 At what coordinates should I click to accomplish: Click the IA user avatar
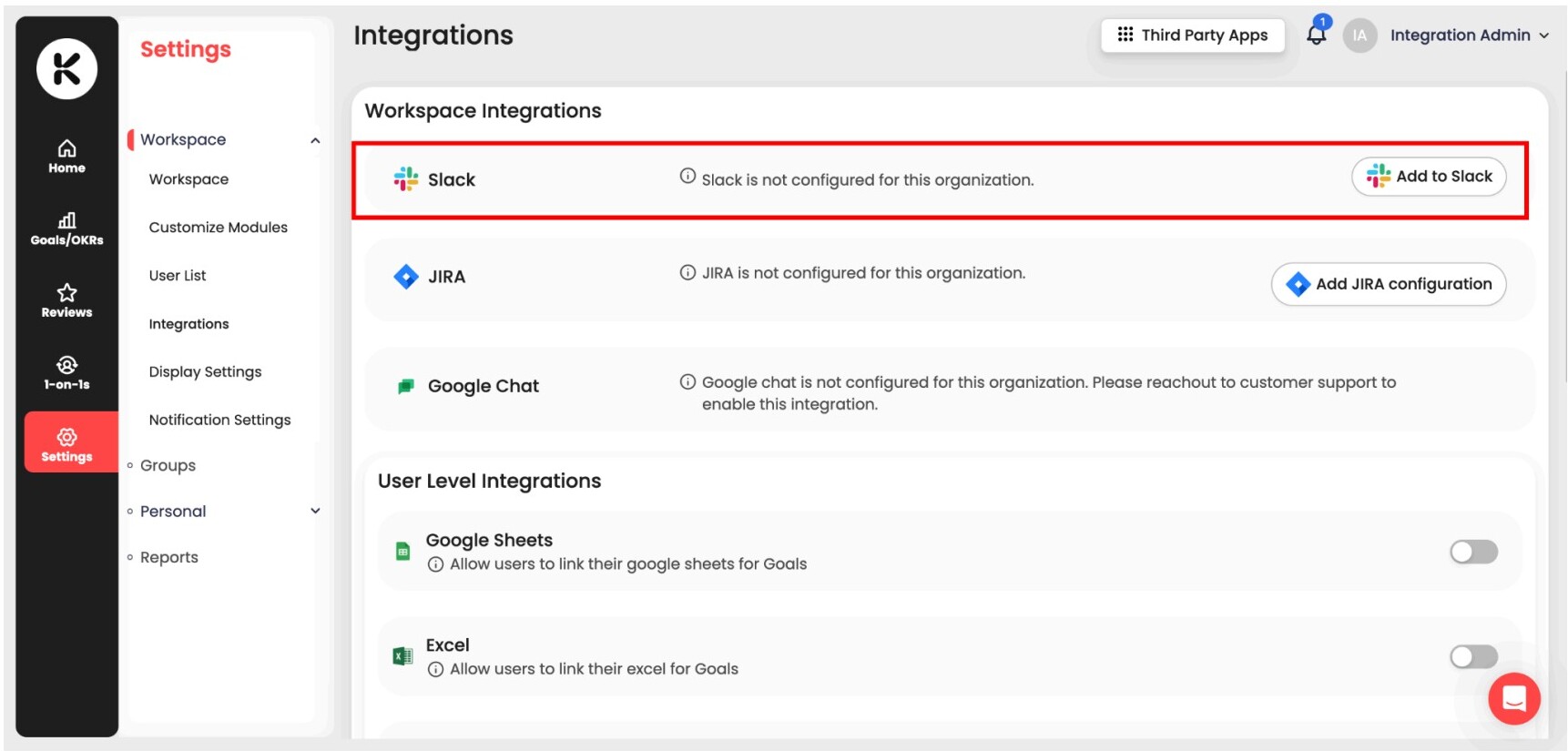tap(1359, 36)
